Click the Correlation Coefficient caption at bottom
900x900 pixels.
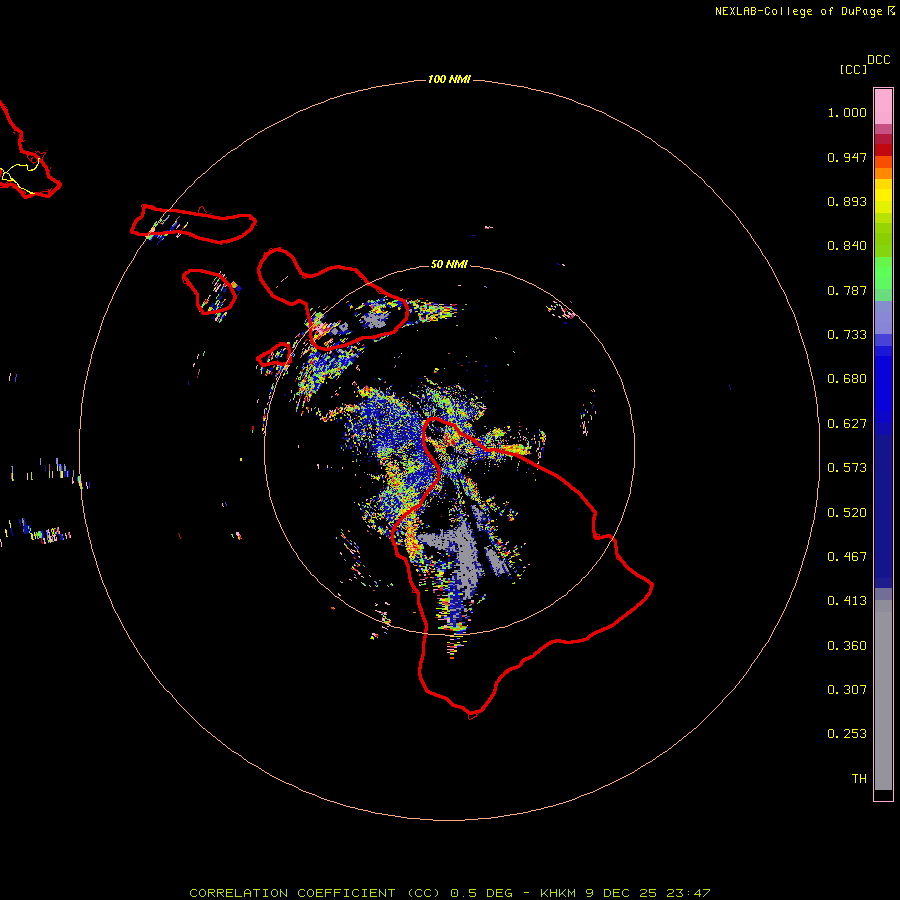(x=449, y=893)
